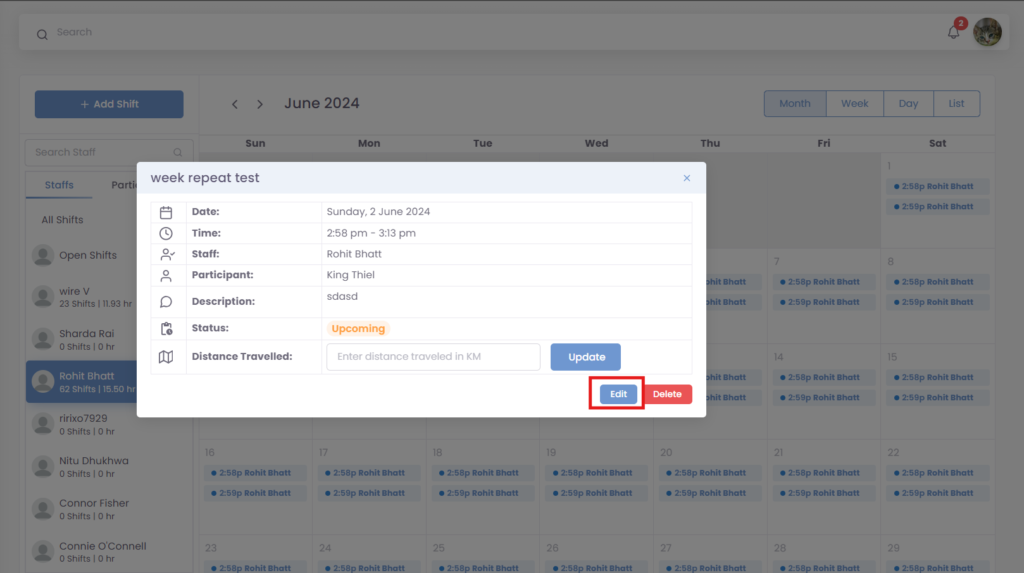The height and width of the screenshot is (573, 1024).
Task: Select the Staffs tab in sidebar
Action: click(59, 185)
